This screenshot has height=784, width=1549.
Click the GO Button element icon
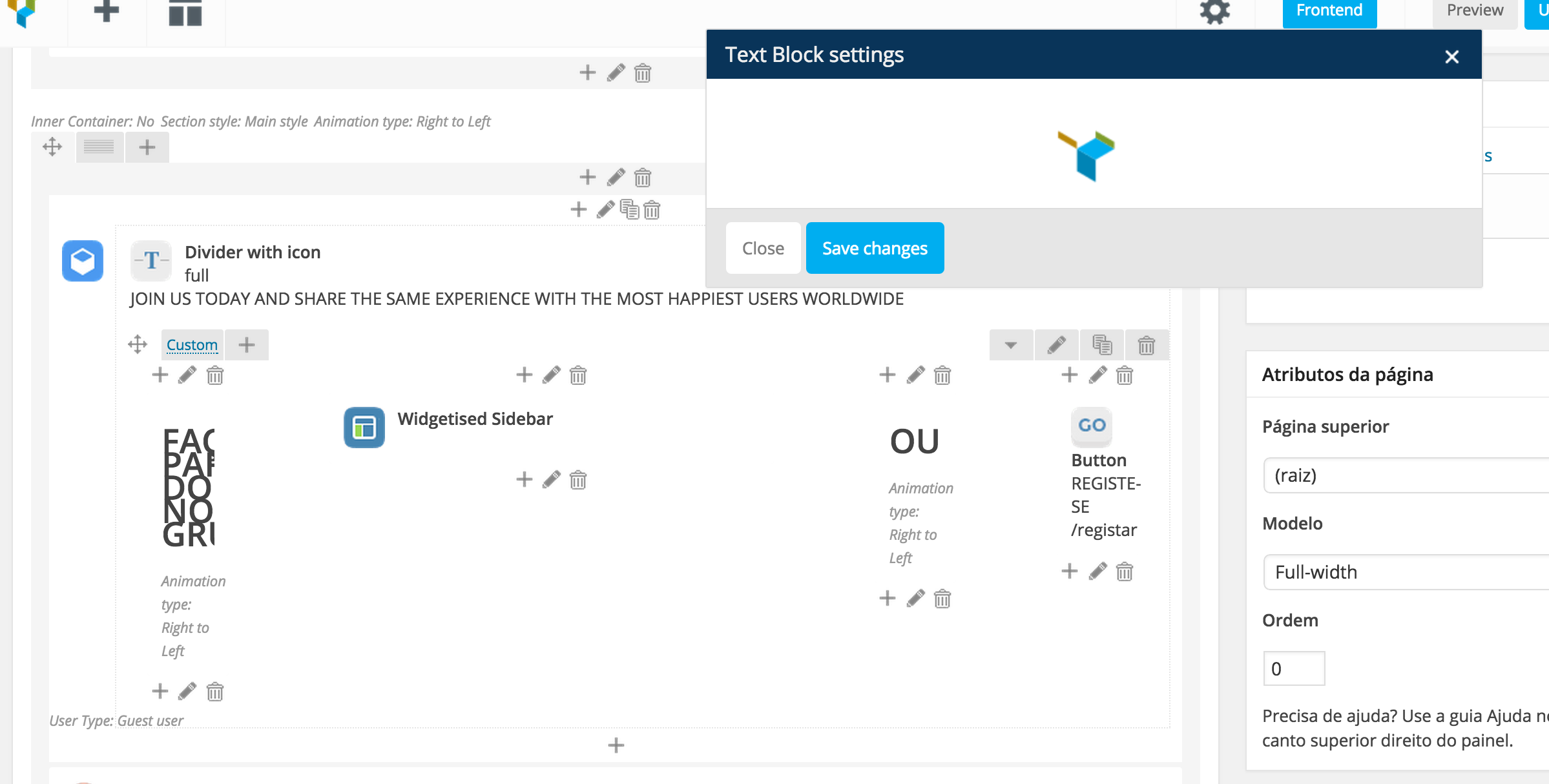tap(1092, 426)
